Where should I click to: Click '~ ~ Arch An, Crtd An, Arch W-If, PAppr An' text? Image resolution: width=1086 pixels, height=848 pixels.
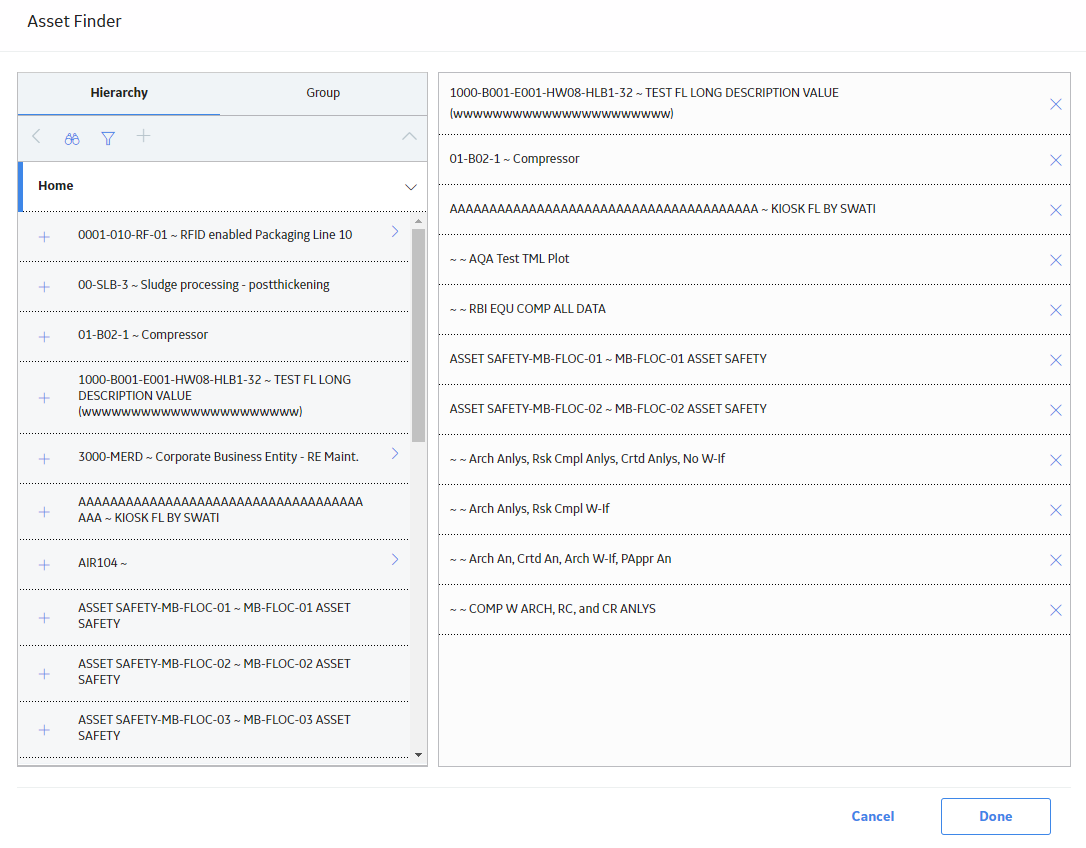coord(560,558)
